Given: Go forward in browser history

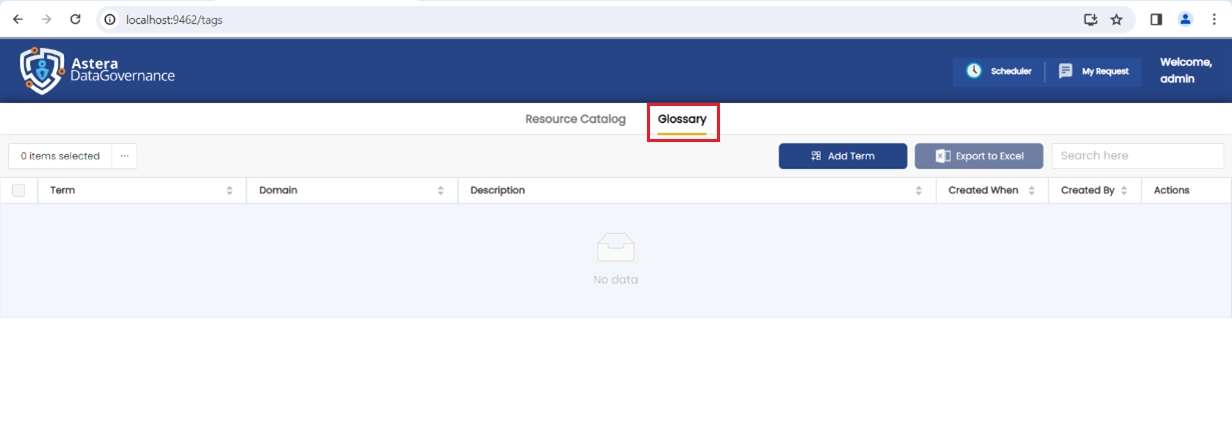Looking at the screenshot, I should [46, 19].
